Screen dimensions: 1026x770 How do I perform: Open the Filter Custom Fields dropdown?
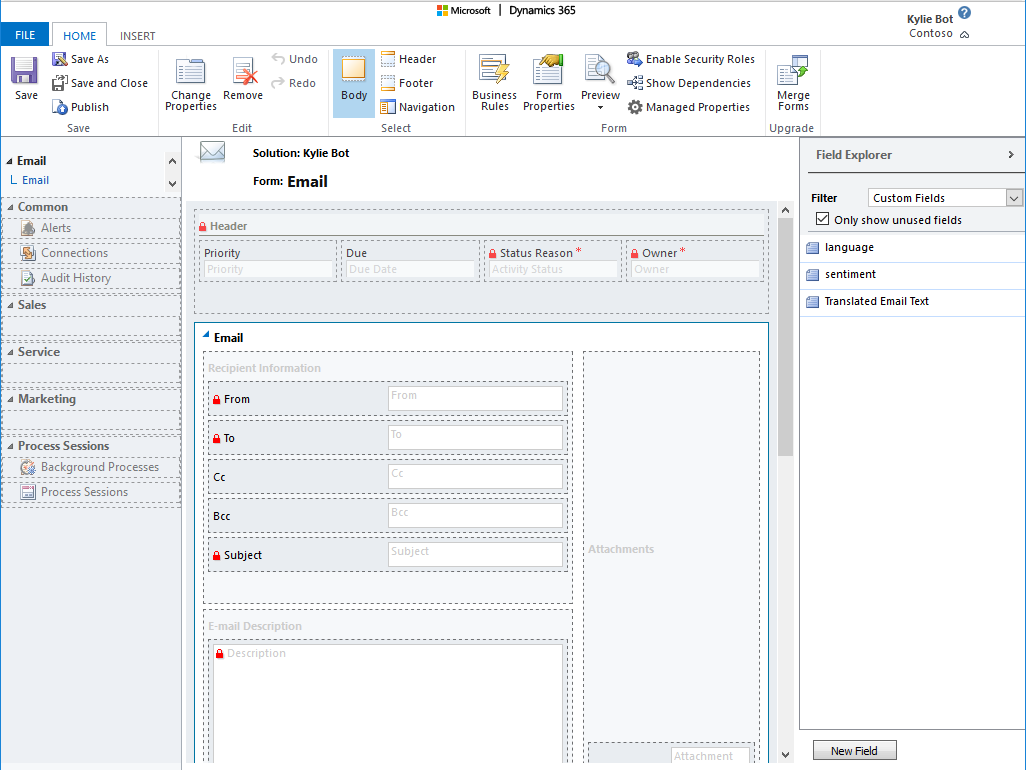(1014, 198)
